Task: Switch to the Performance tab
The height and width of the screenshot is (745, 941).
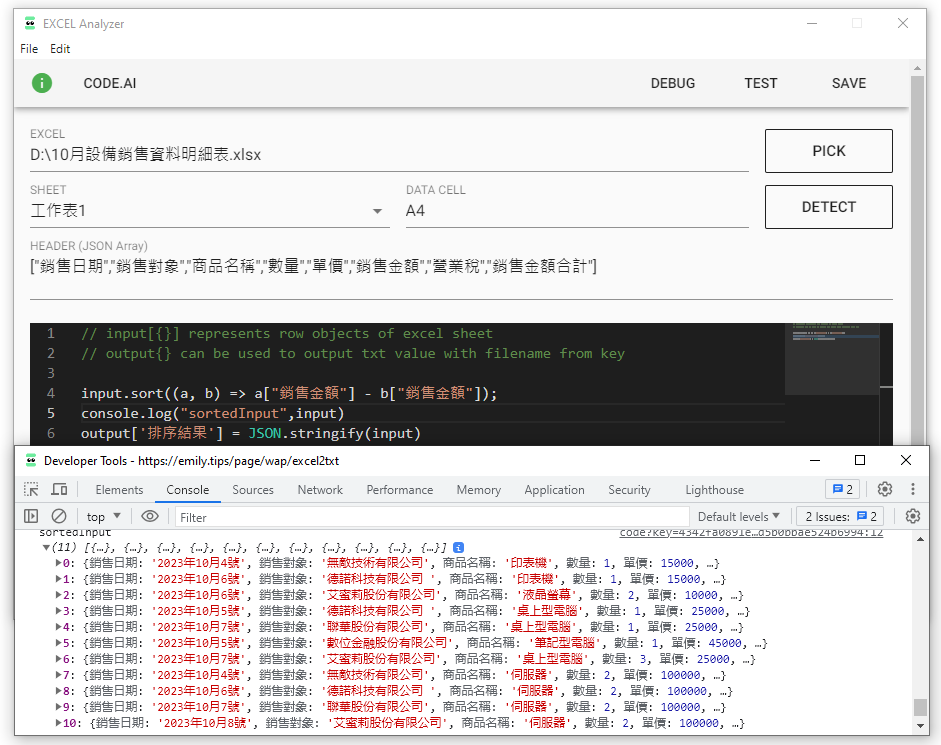Action: coord(400,490)
